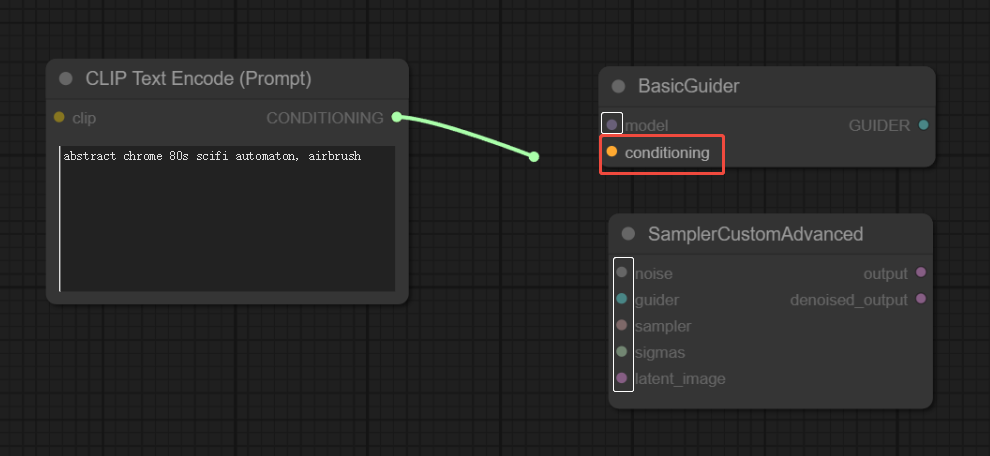Screen dimensions: 990x456
Task: Click the loose end of the green link
Action: [534, 156]
